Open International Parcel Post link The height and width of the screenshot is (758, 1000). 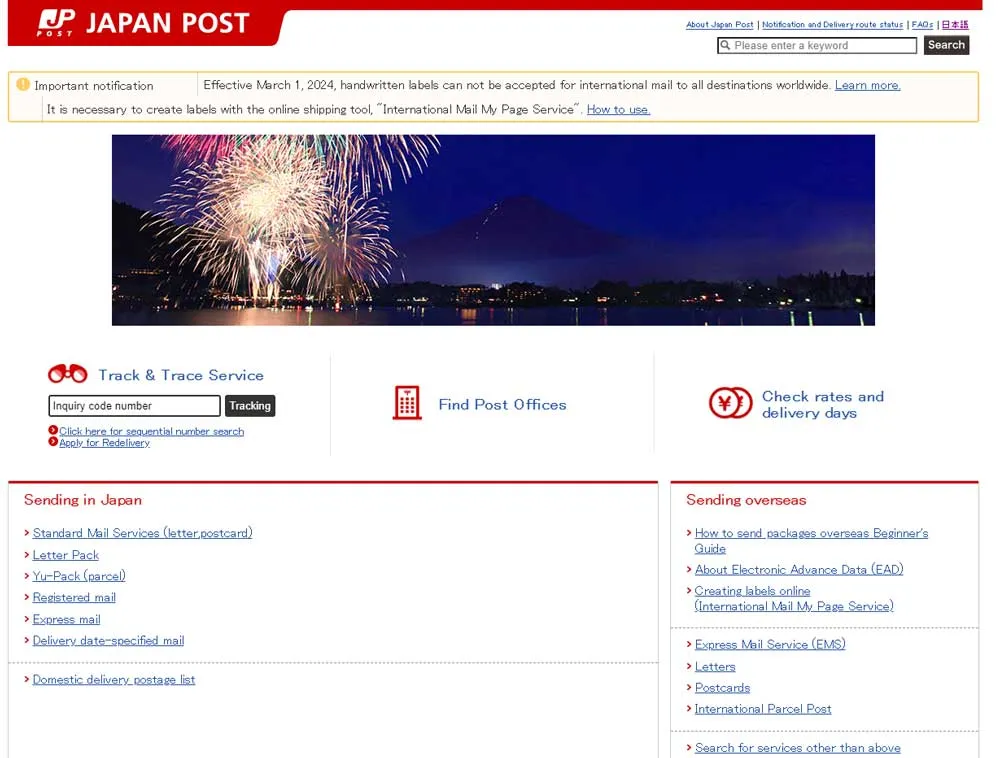(x=763, y=709)
